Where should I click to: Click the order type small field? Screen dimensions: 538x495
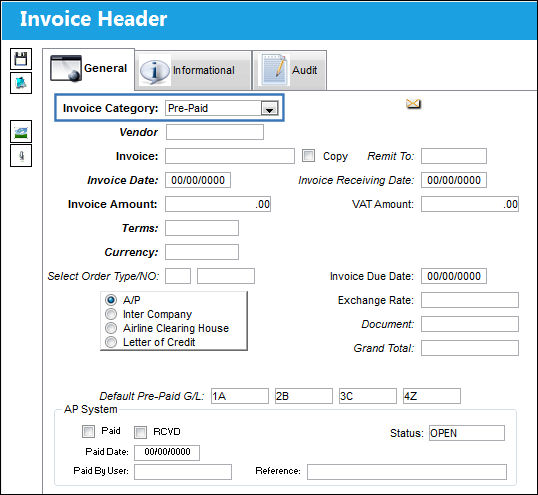178,276
